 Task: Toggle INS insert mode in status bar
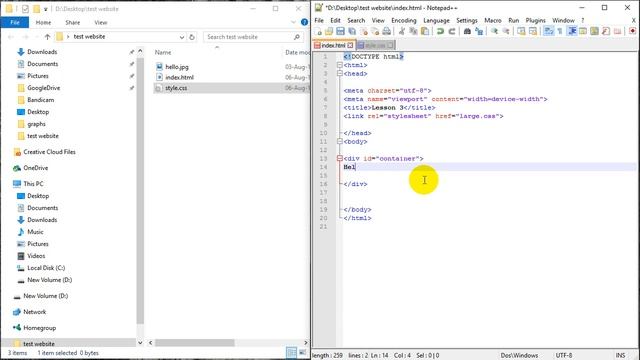[620, 355]
